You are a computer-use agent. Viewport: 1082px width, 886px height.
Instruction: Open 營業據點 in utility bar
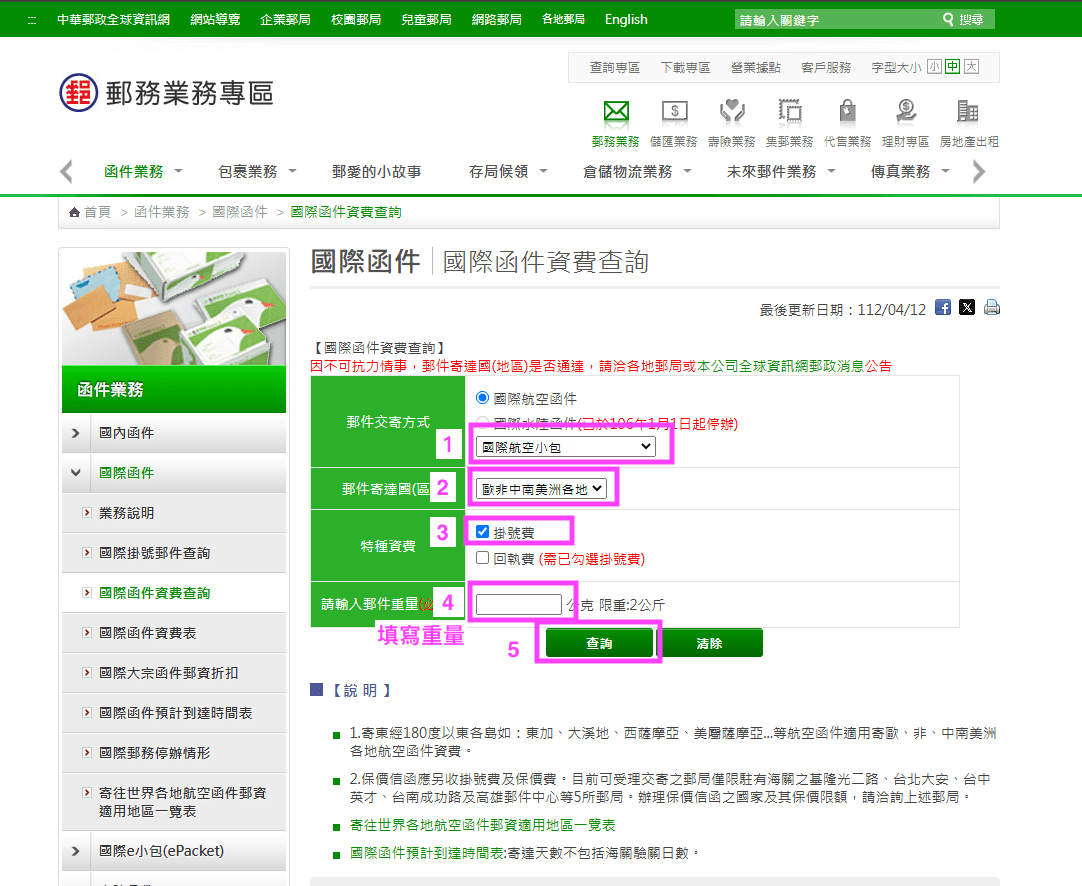pos(756,68)
